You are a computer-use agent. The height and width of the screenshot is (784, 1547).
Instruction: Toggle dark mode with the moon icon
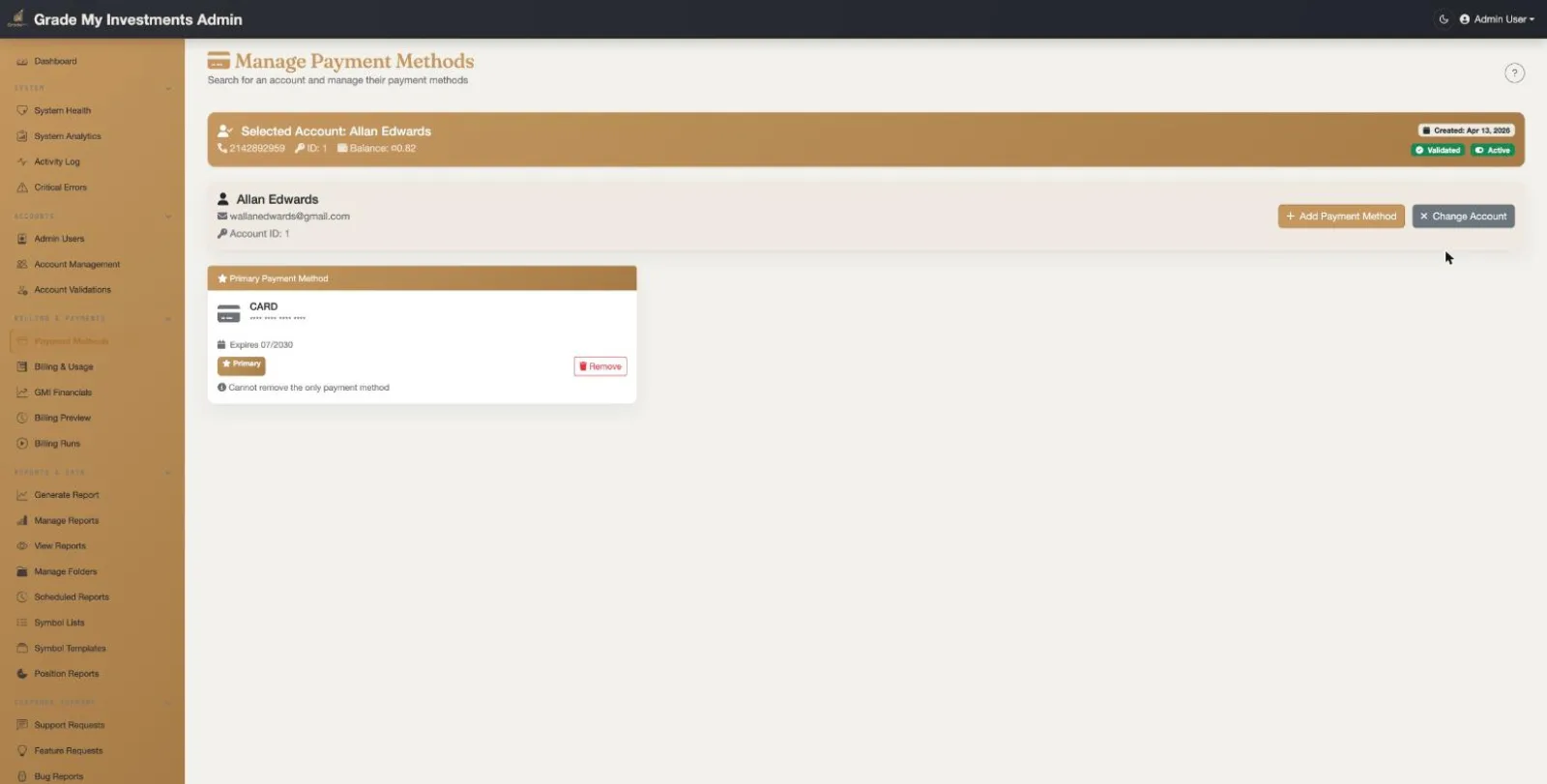1444,19
